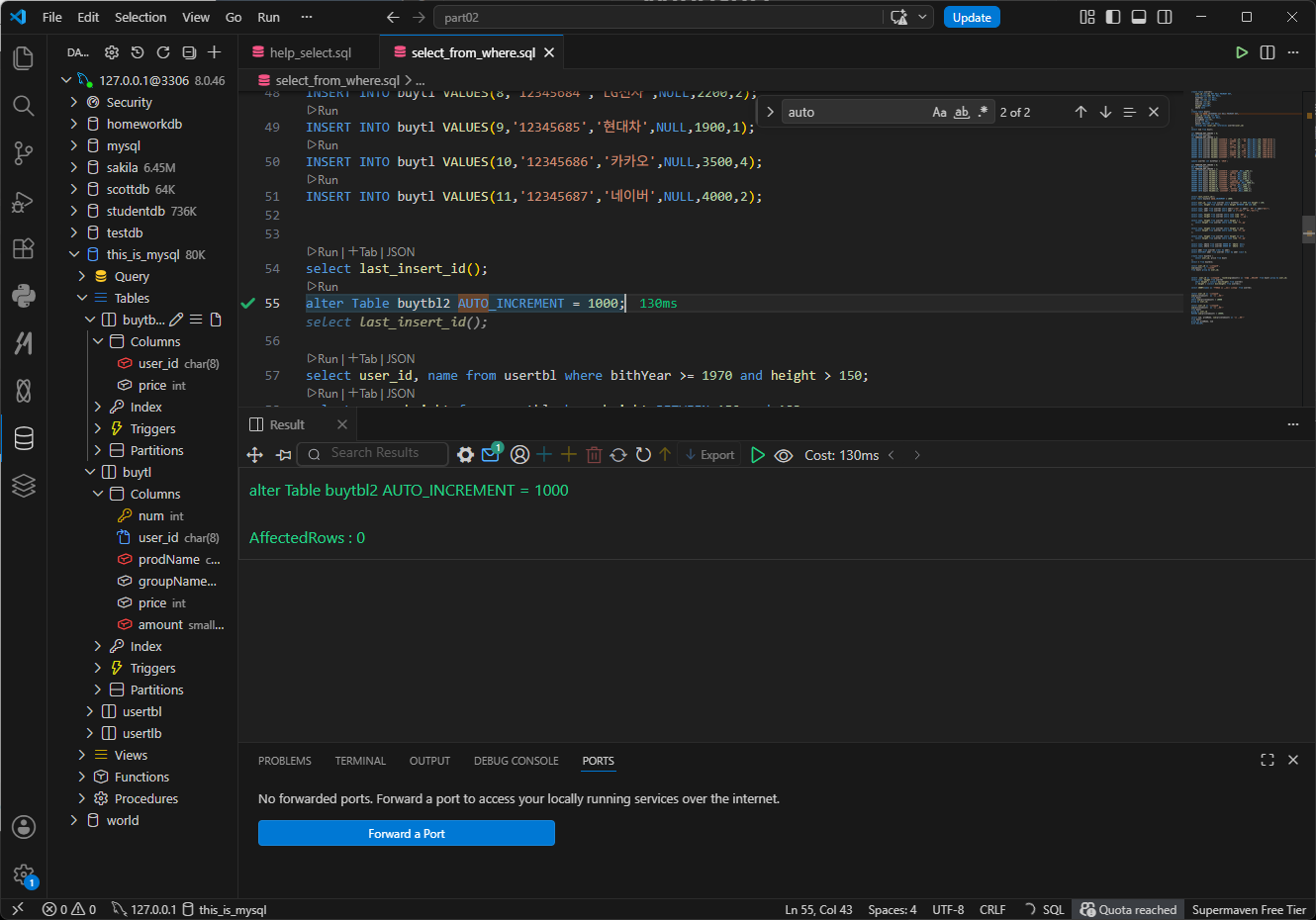Split the editor right
The width and height of the screenshot is (1316, 920).
(1268, 52)
